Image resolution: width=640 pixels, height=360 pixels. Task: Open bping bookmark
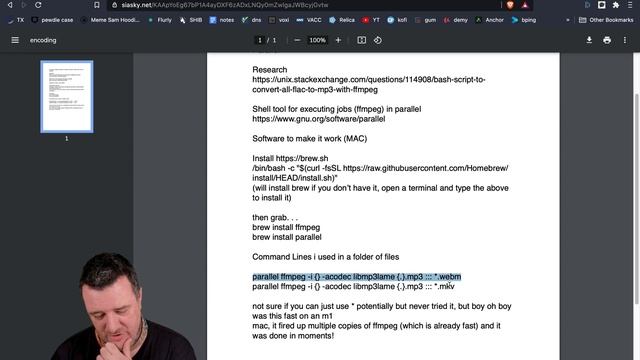click(x=524, y=20)
